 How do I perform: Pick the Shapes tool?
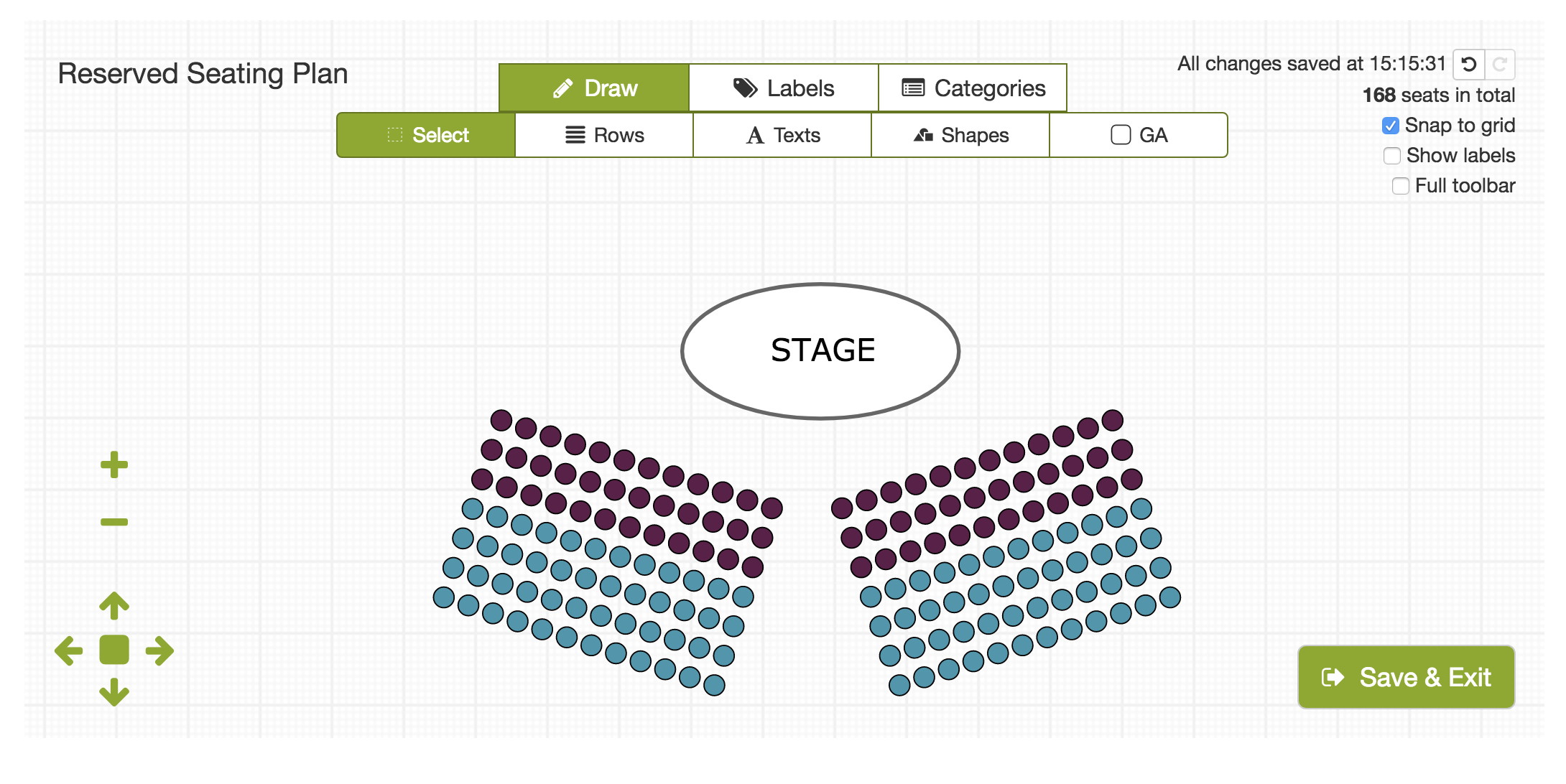click(x=960, y=135)
